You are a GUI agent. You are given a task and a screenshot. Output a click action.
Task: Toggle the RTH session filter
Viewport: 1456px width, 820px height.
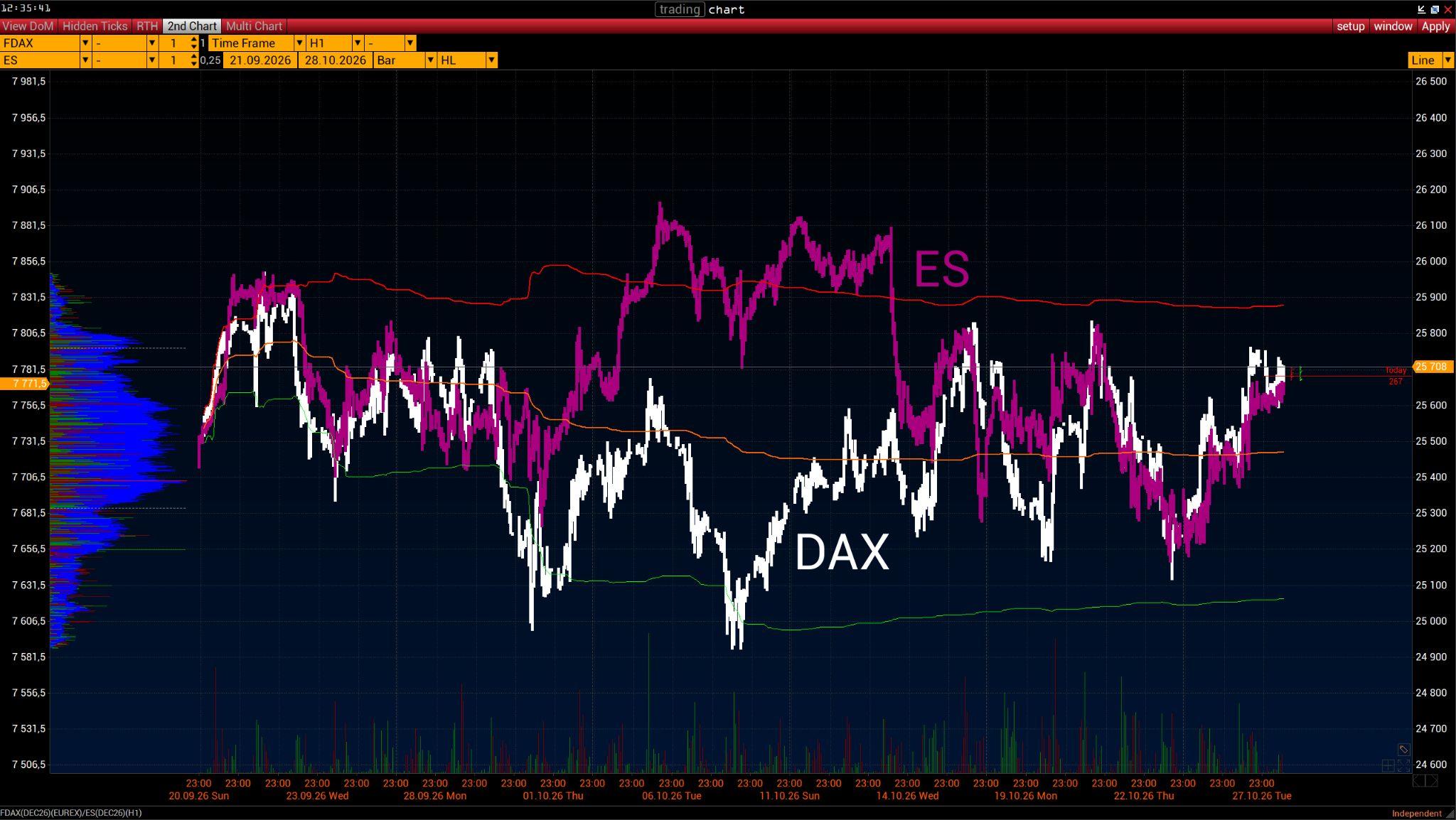pos(147,26)
